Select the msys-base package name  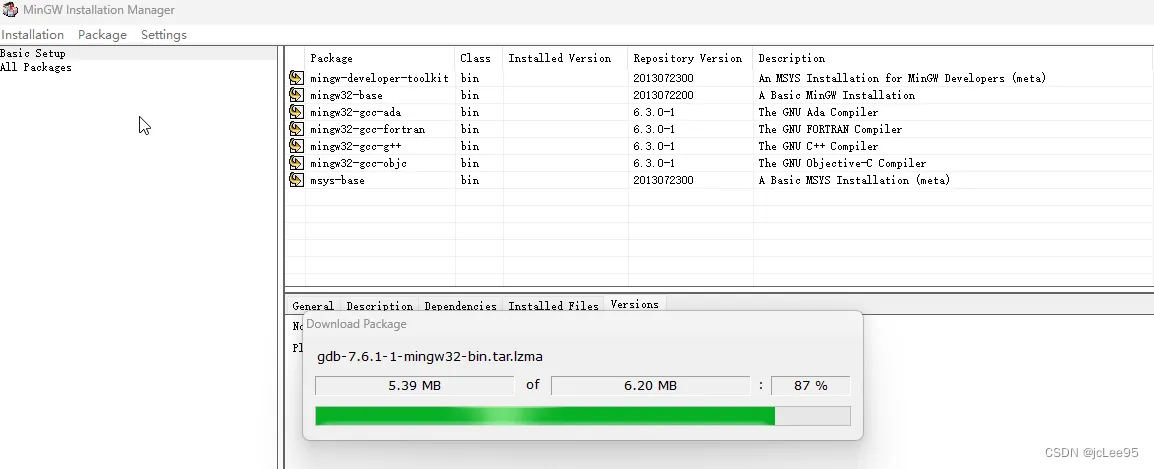click(x=337, y=180)
